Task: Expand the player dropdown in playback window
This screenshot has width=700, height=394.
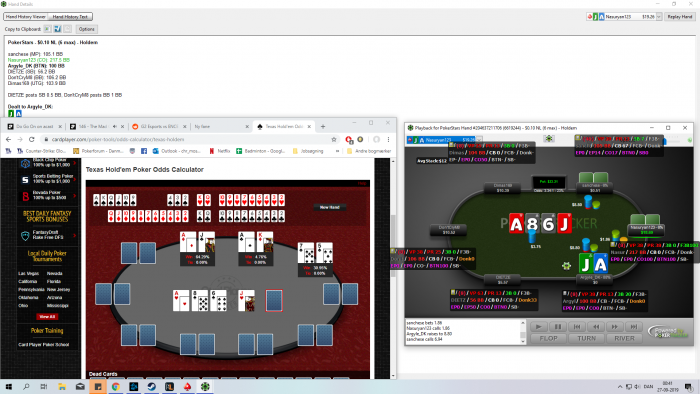Action: point(479,140)
